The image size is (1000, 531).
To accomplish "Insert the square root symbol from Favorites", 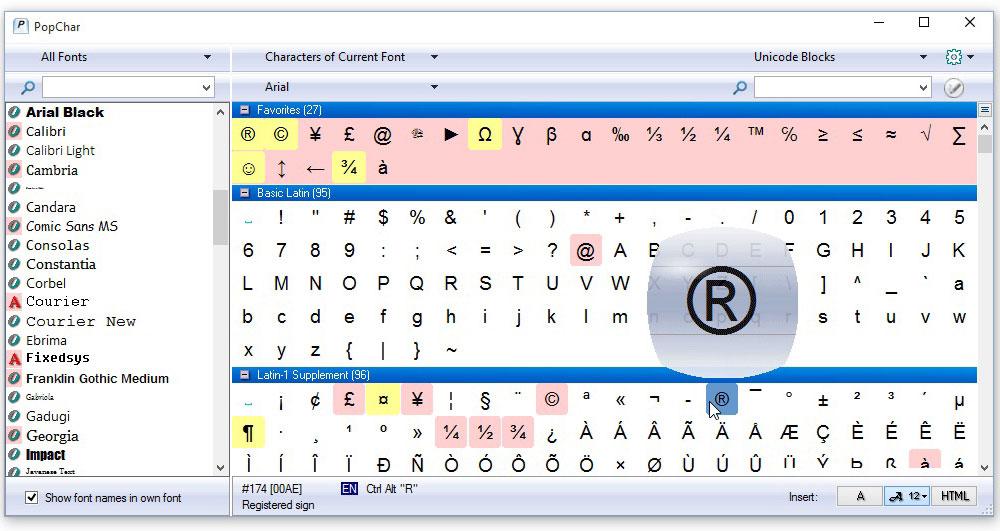I will click(925, 135).
